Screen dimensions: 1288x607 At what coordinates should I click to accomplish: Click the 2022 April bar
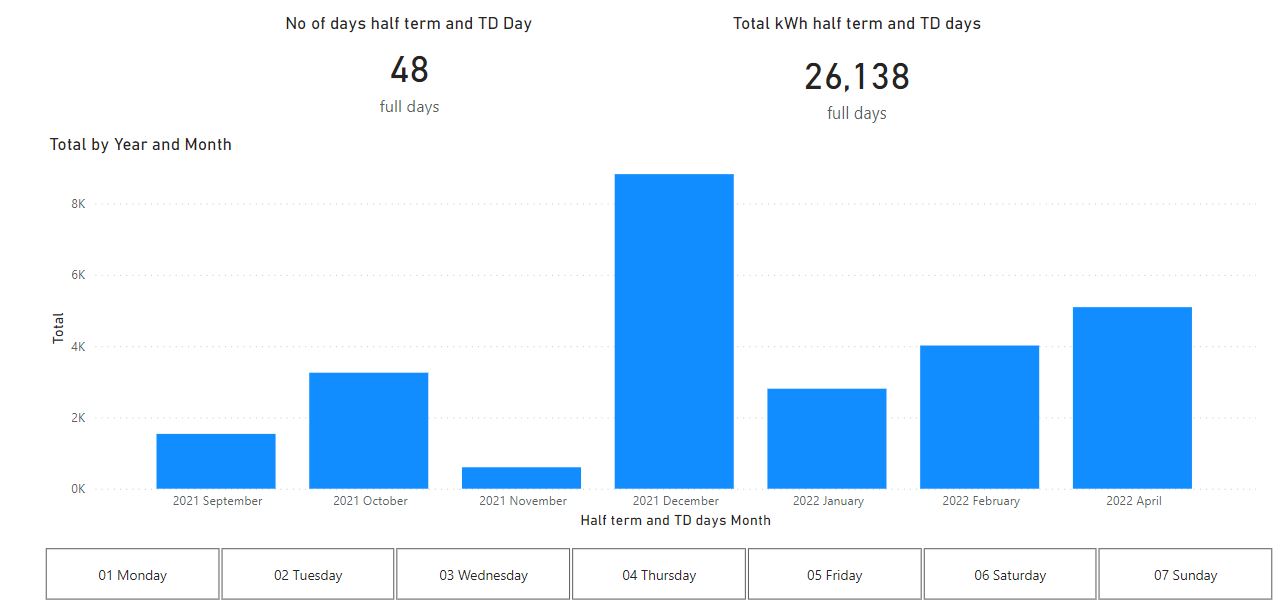pos(1132,398)
